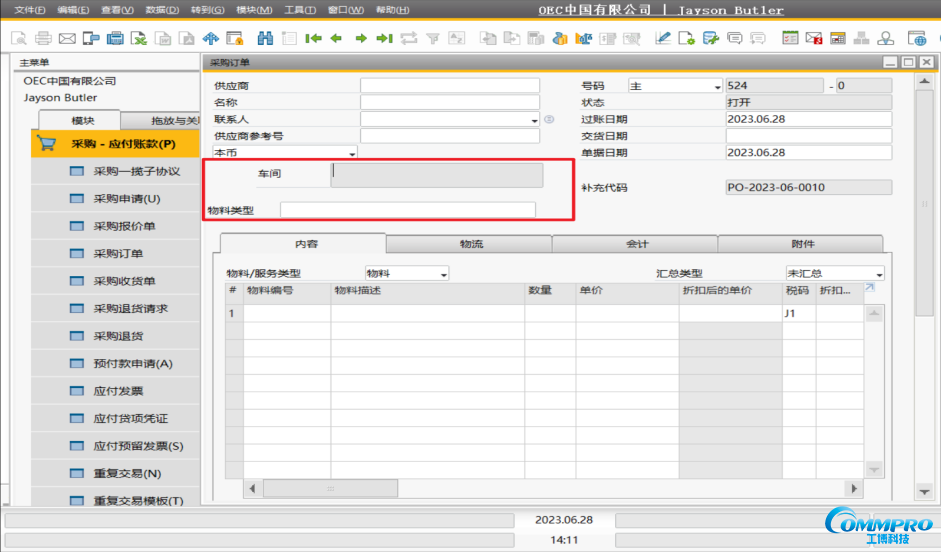Screen dimensions: 941x552
Task: Click the Next Record green arrow
Action: coord(361,38)
